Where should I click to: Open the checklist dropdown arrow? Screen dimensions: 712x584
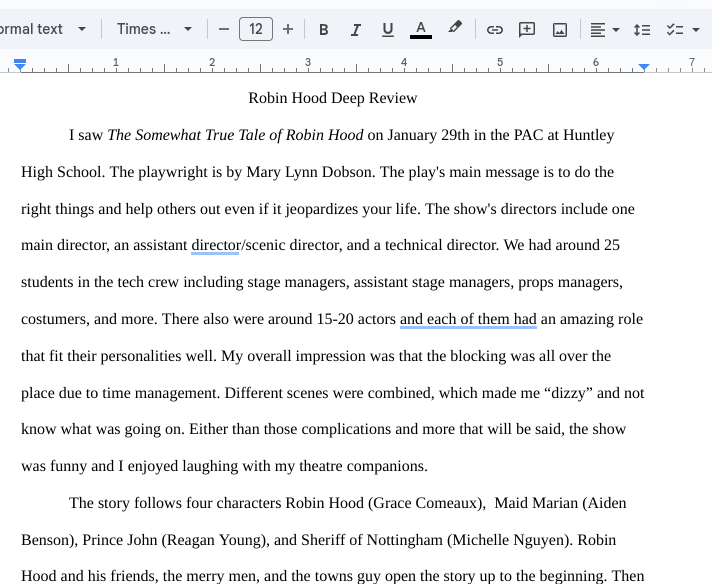click(x=696, y=30)
